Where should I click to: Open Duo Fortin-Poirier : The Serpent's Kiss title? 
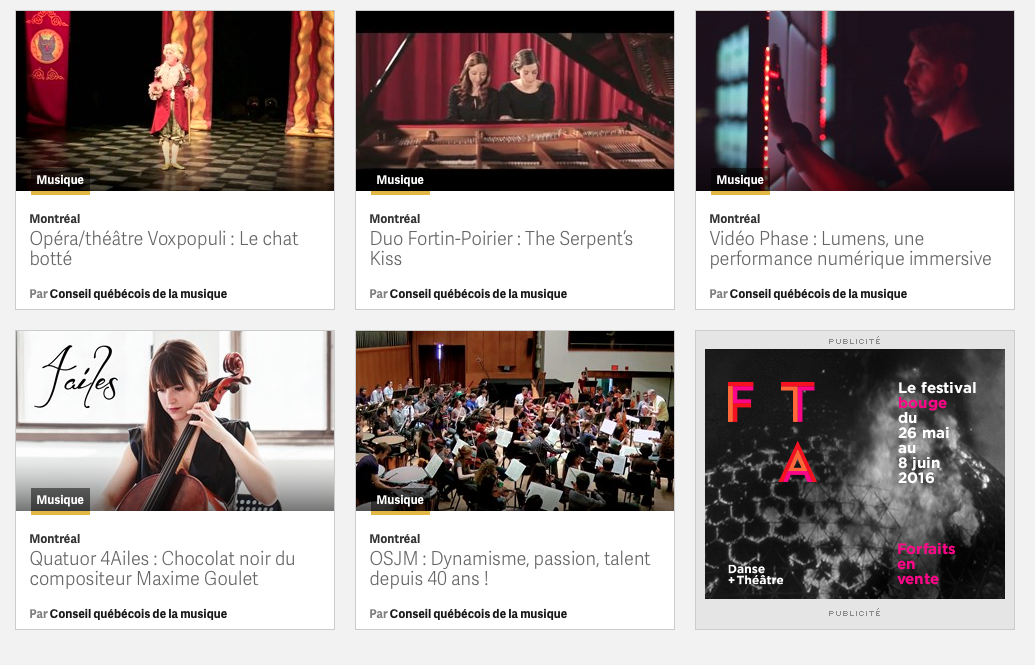pyautogui.click(x=501, y=248)
